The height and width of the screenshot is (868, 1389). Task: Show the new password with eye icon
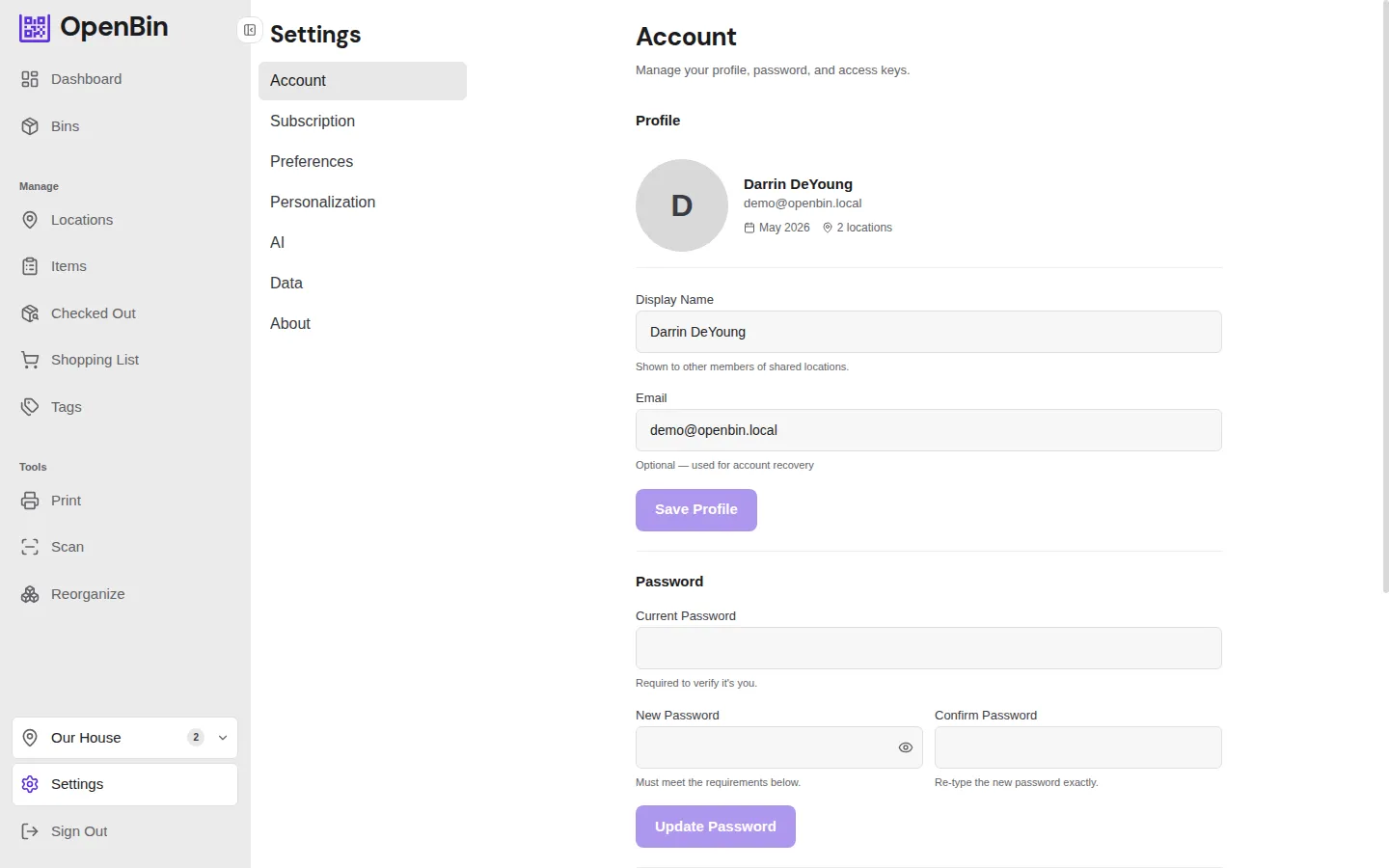tap(906, 747)
